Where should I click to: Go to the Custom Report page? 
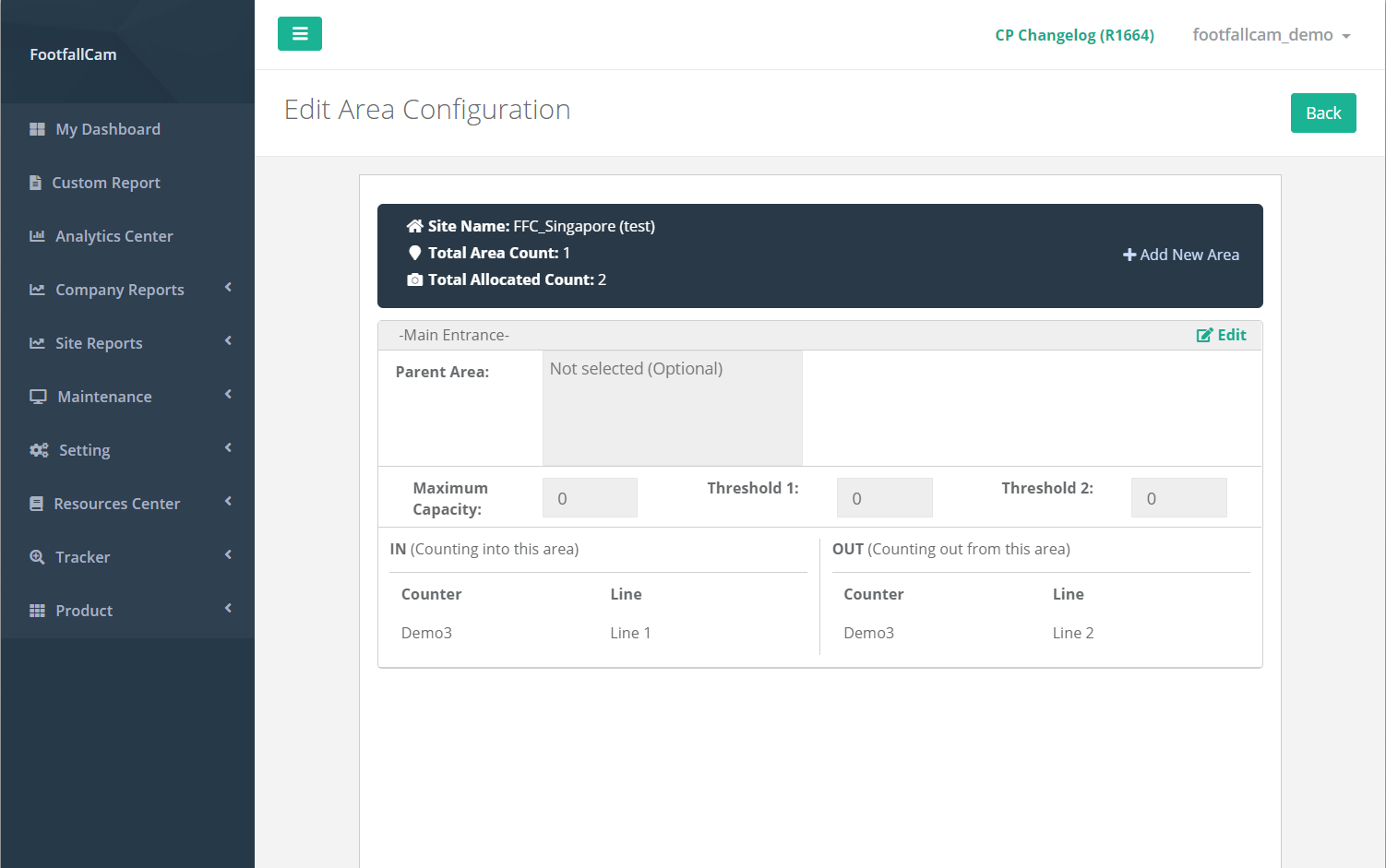[x=105, y=183]
